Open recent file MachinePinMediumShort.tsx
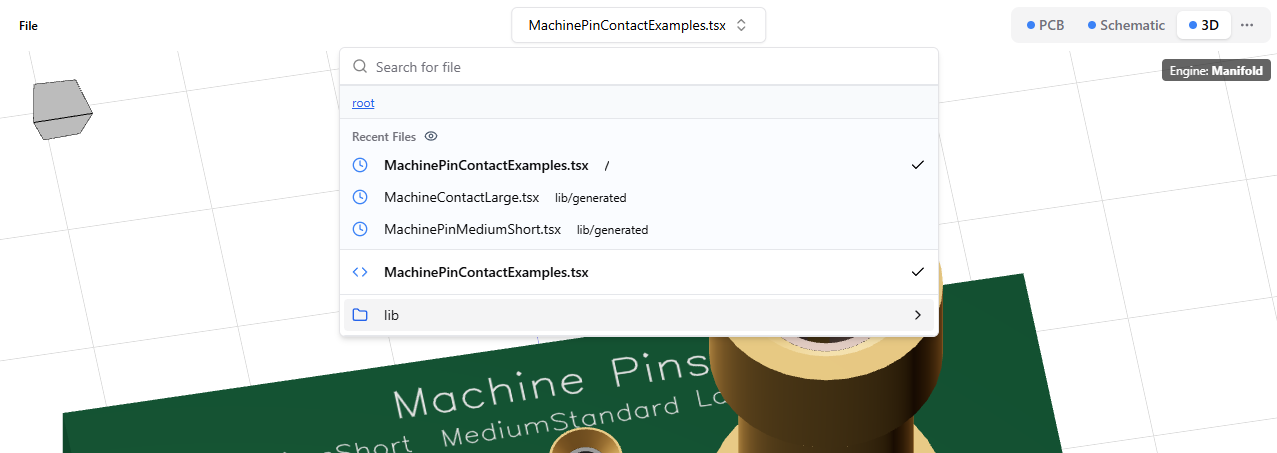This screenshot has height=453, width=1277. (639, 229)
